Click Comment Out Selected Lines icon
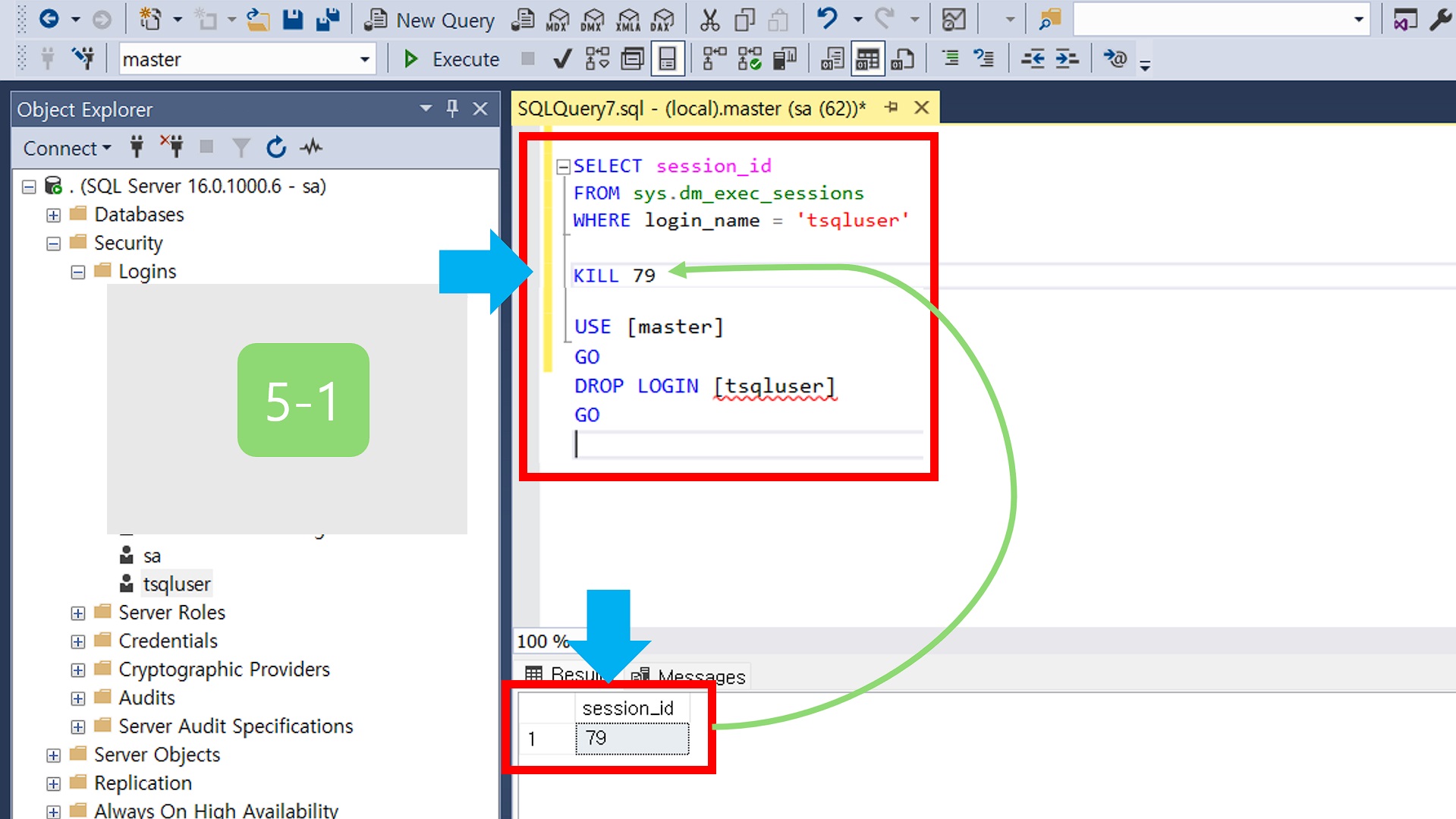This screenshot has height=819, width=1456. 950,58
